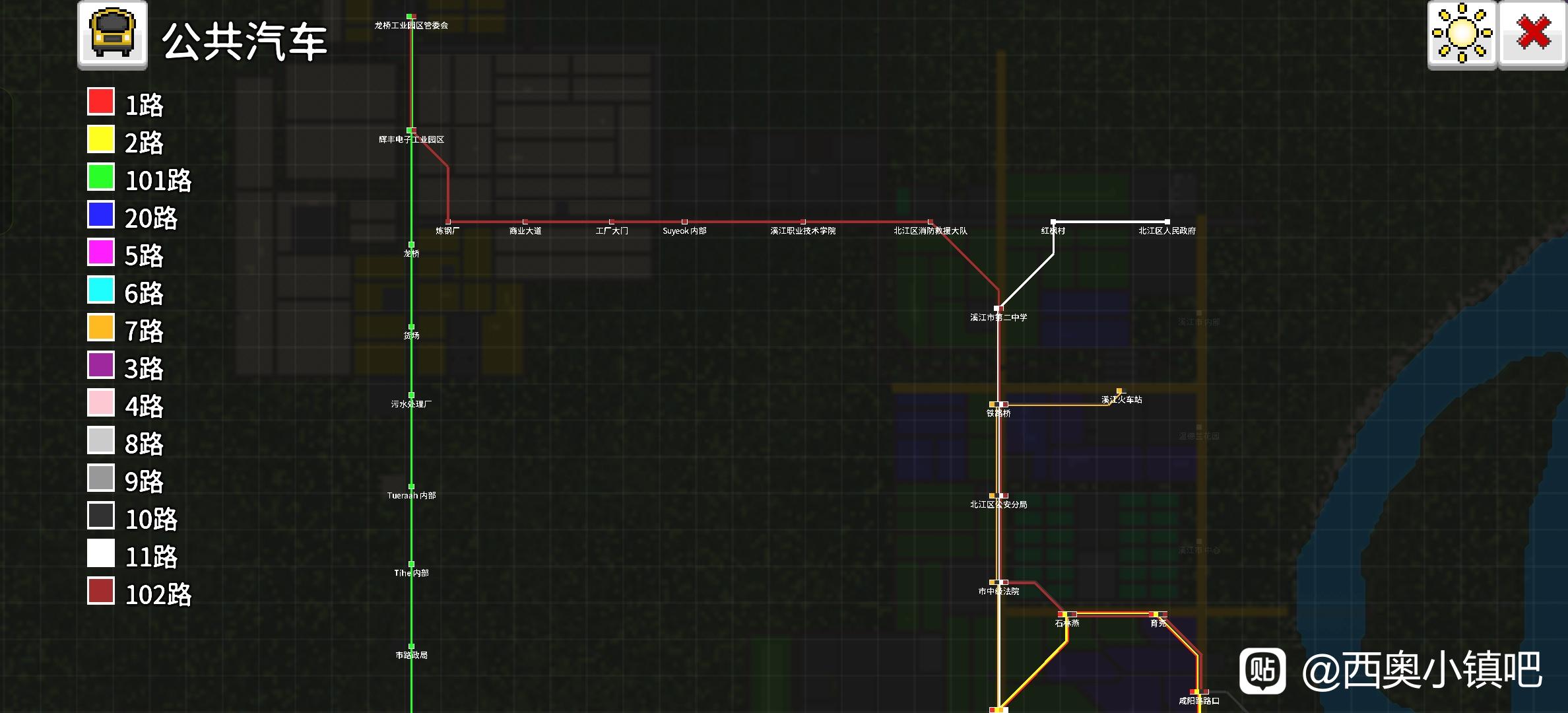
Task: Choose the magenta 5路 swatch
Action: point(101,252)
